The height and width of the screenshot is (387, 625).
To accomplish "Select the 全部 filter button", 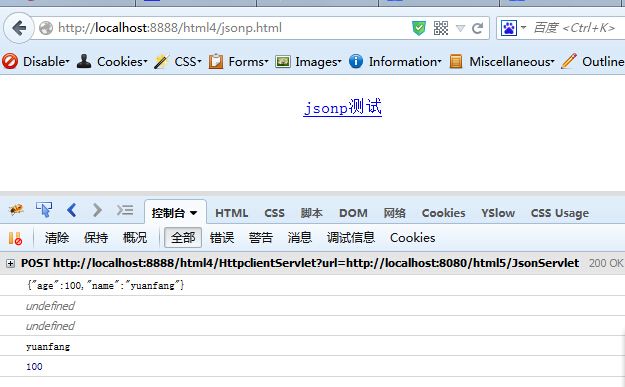I will pyautogui.click(x=183, y=238).
